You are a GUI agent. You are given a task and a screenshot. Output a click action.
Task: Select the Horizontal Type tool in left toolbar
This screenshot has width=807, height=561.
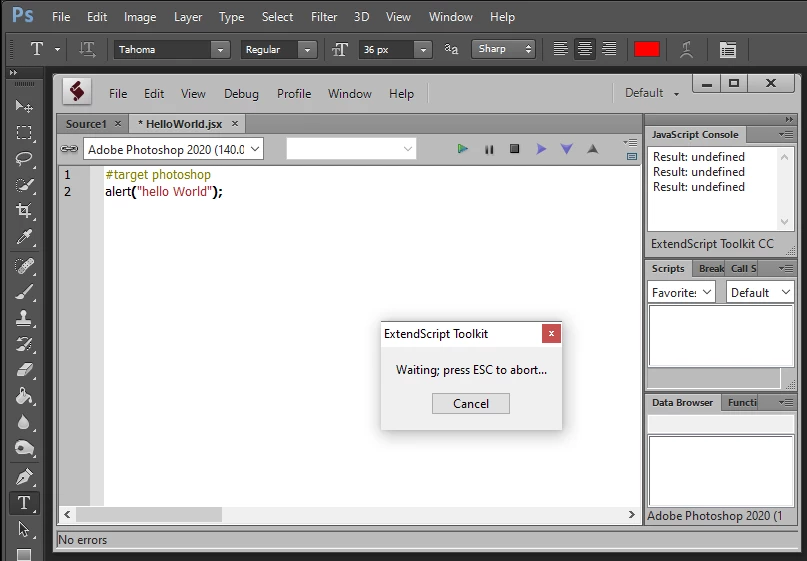tap(24, 503)
